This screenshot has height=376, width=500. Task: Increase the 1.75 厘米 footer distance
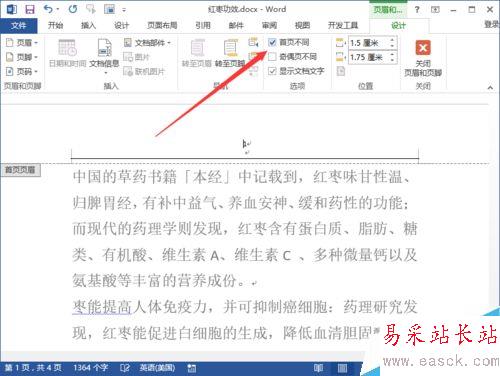click(x=392, y=54)
